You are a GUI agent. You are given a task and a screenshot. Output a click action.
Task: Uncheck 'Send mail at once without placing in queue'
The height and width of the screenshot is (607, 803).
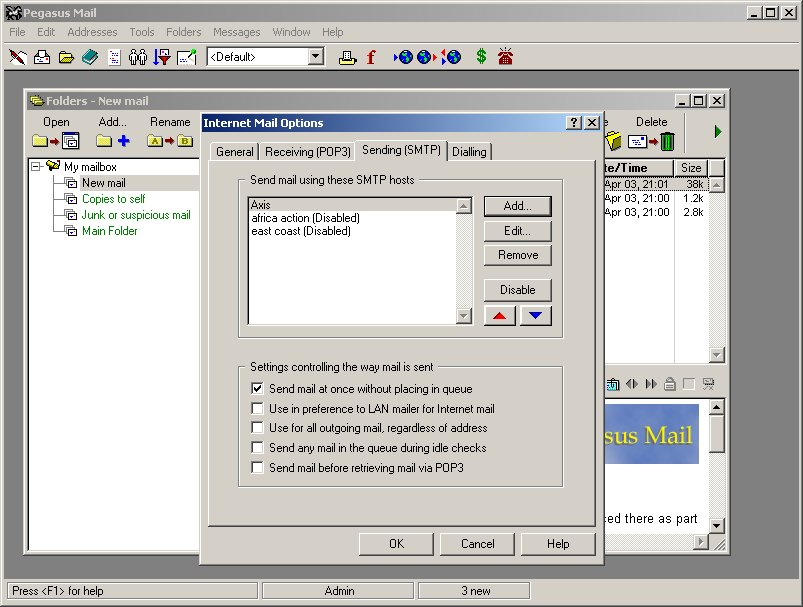click(x=257, y=389)
